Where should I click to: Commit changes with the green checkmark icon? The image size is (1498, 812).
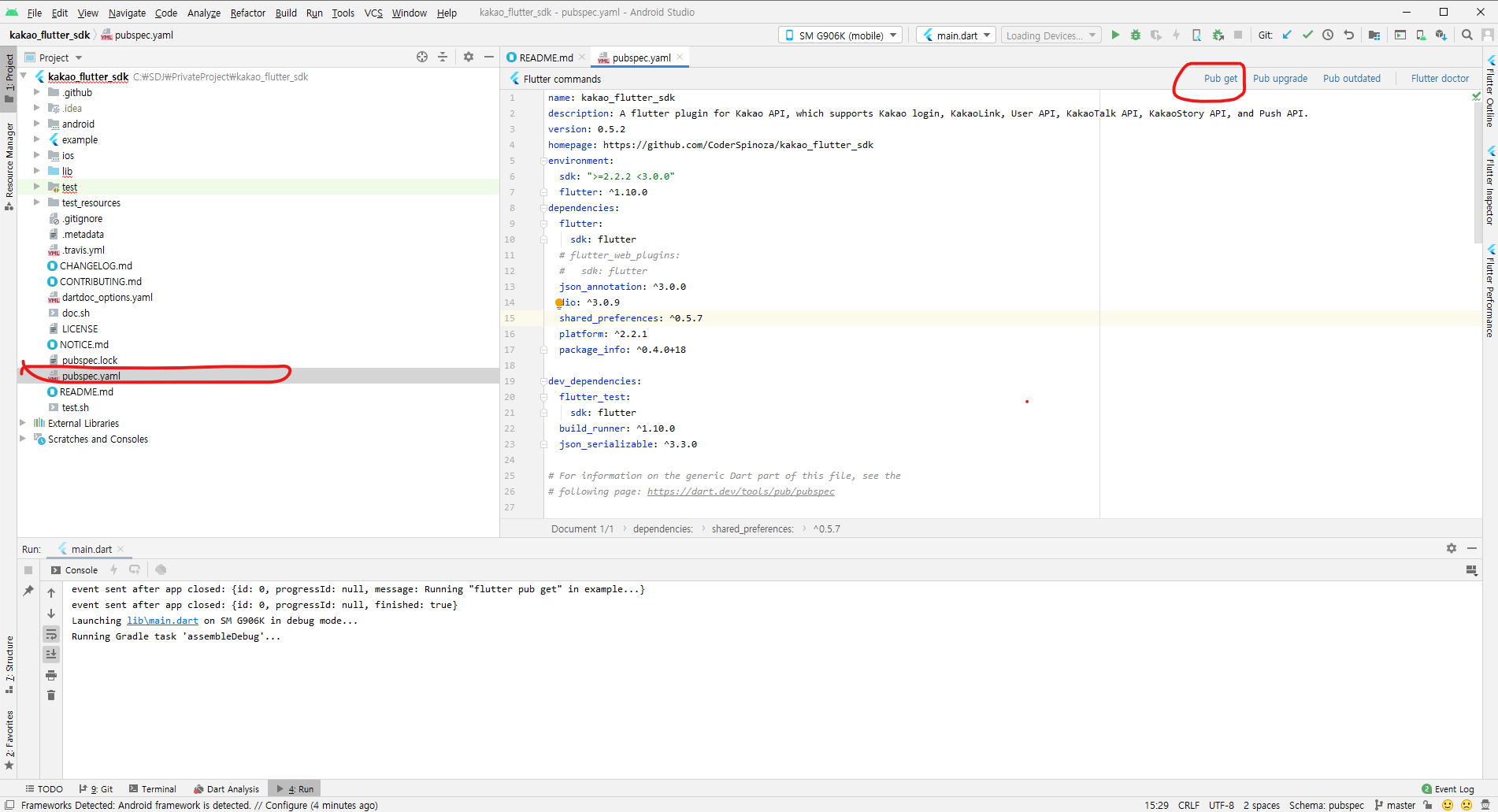pos(1307,35)
